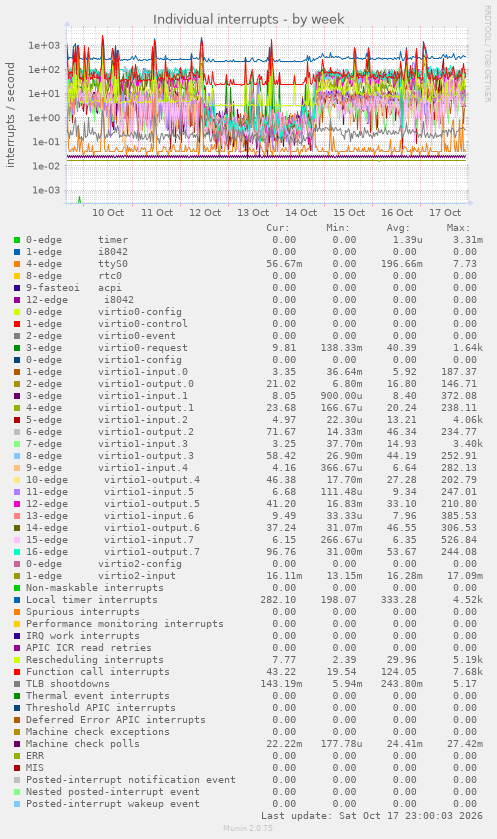Click the 'virtio1-input.0' legend label
Screen dimensions: 497x839
(143, 372)
